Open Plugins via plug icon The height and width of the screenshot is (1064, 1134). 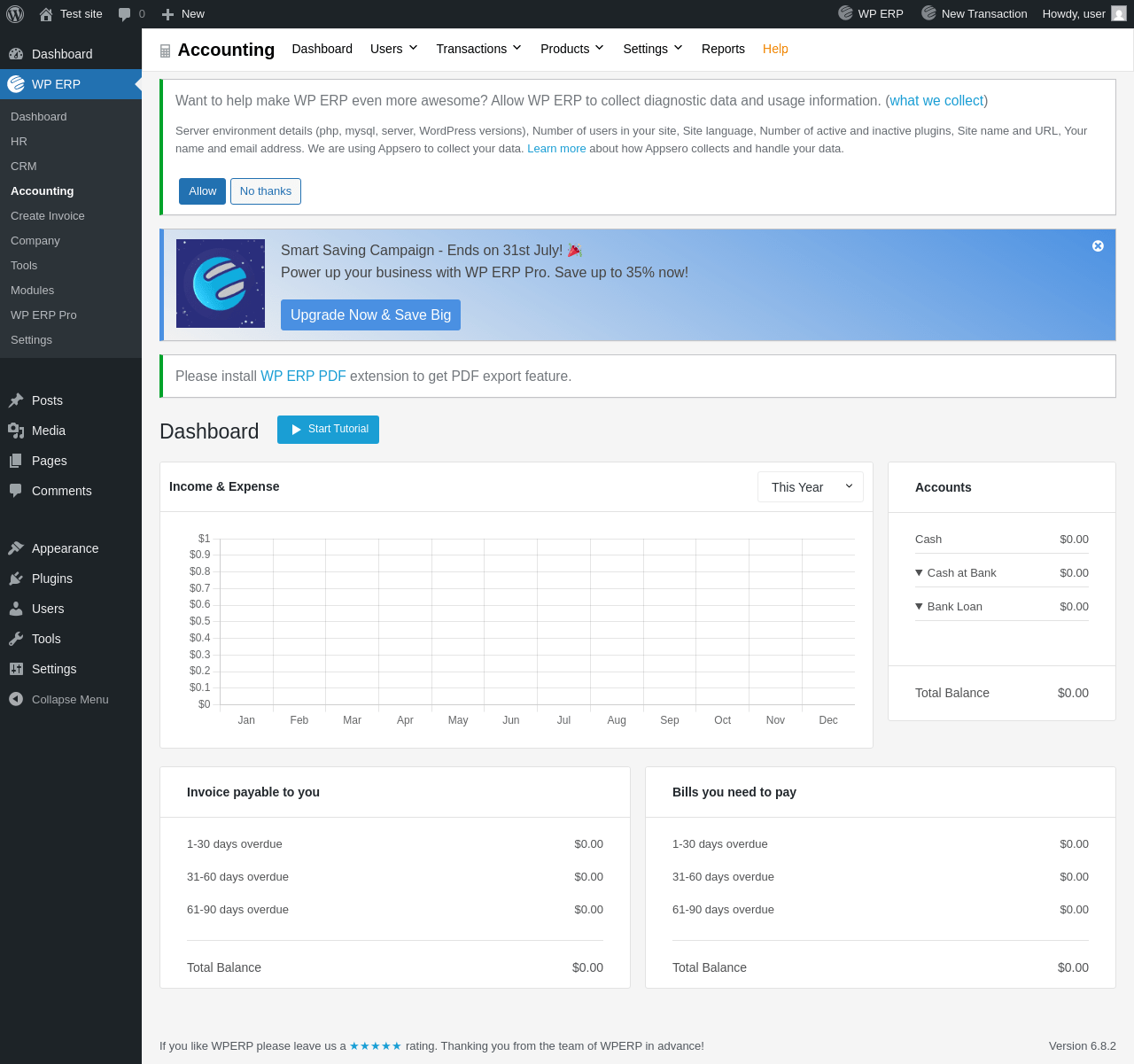(x=16, y=579)
